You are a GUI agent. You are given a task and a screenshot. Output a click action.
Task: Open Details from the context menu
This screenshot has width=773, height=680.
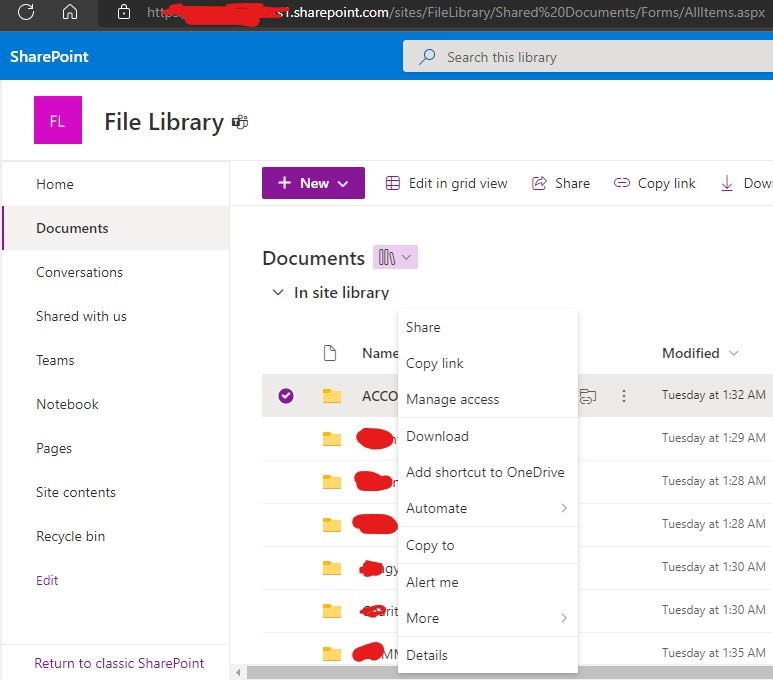tap(488, 655)
